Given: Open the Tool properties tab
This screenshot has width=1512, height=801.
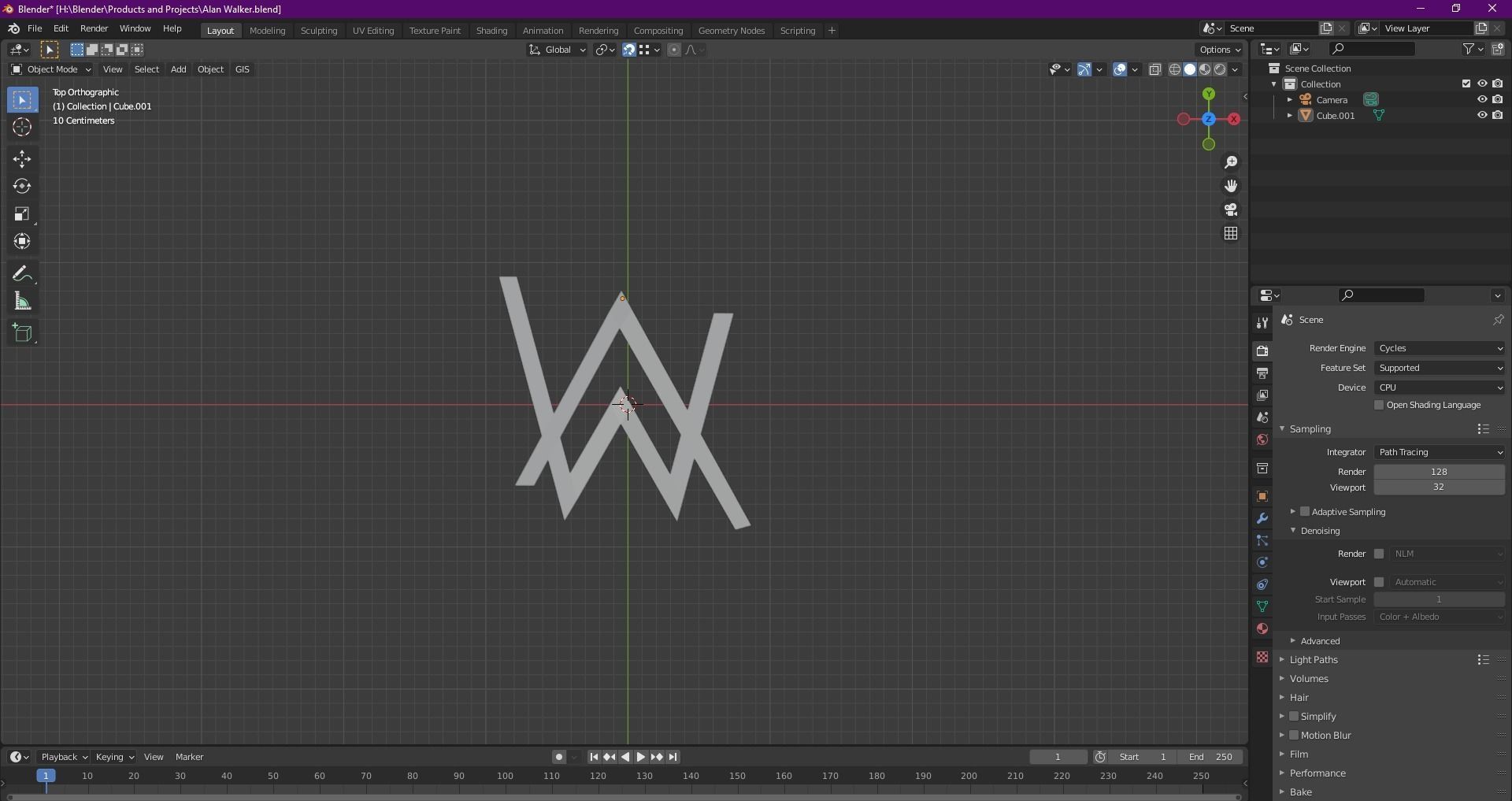Looking at the screenshot, I should [x=1262, y=323].
